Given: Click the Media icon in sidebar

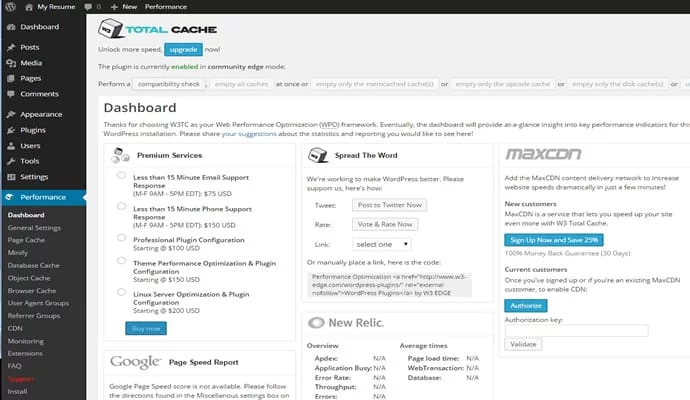Looking at the screenshot, I should [11, 63].
